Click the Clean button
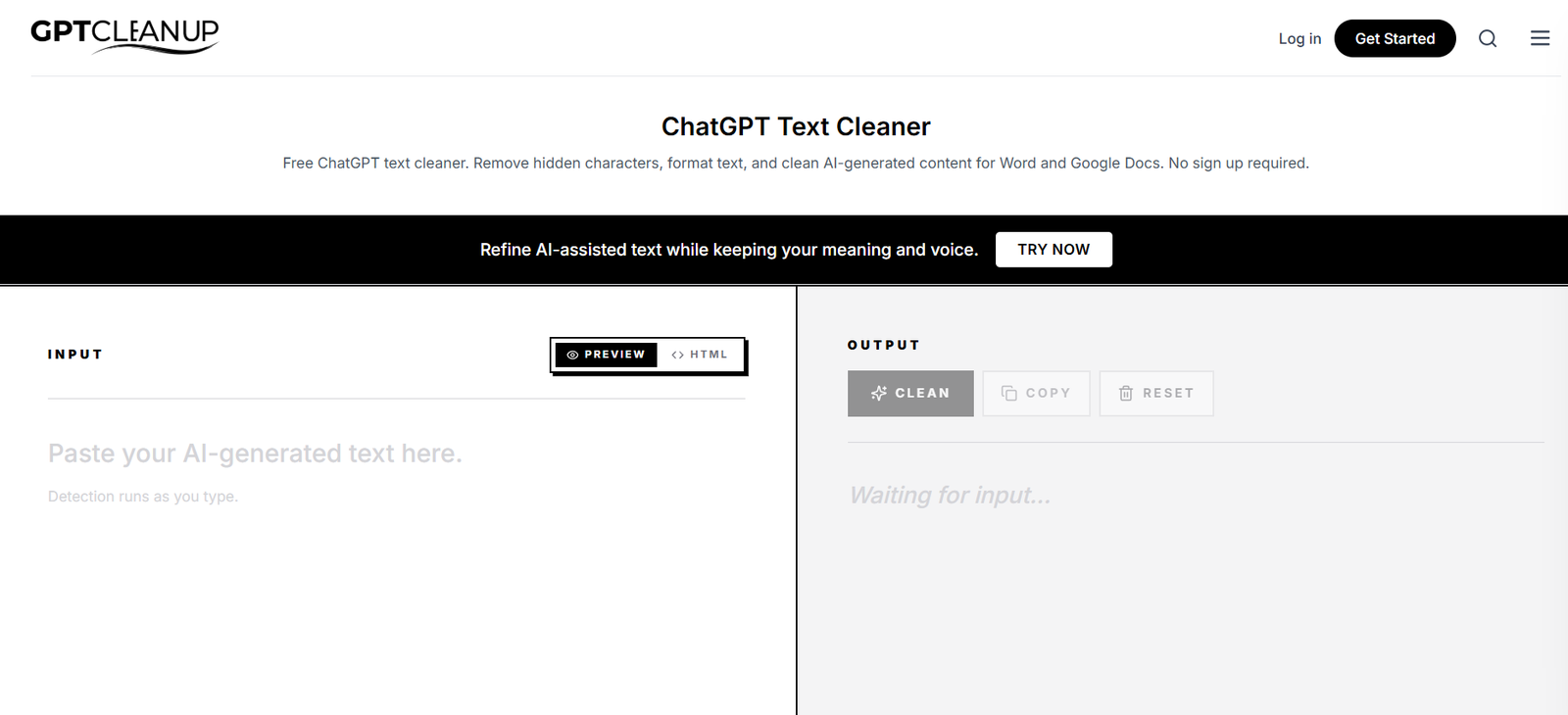The width and height of the screenshot is (1568, 715). pos(910,393)
